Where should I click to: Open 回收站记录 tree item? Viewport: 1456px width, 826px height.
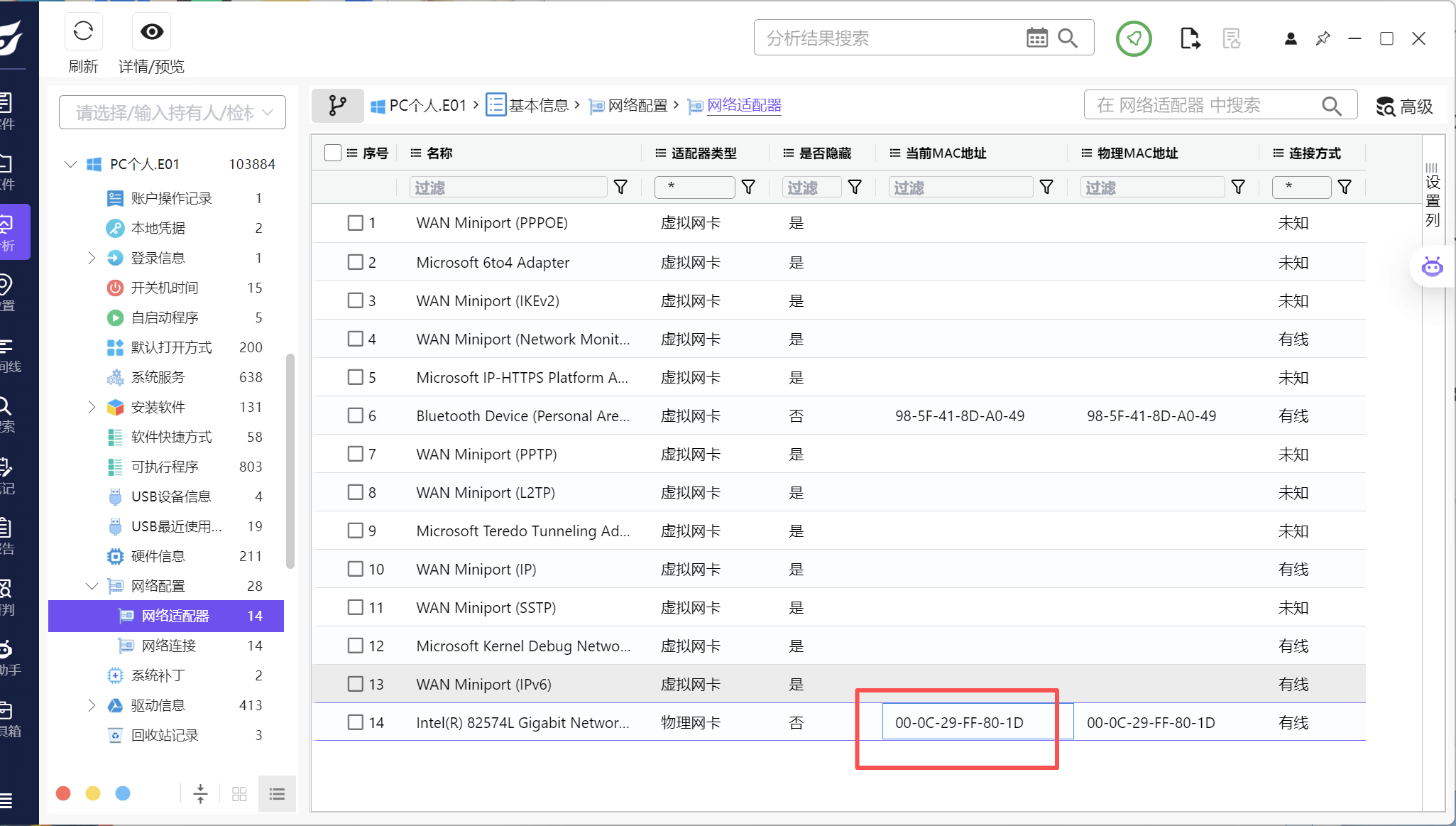tap(166, 735)
